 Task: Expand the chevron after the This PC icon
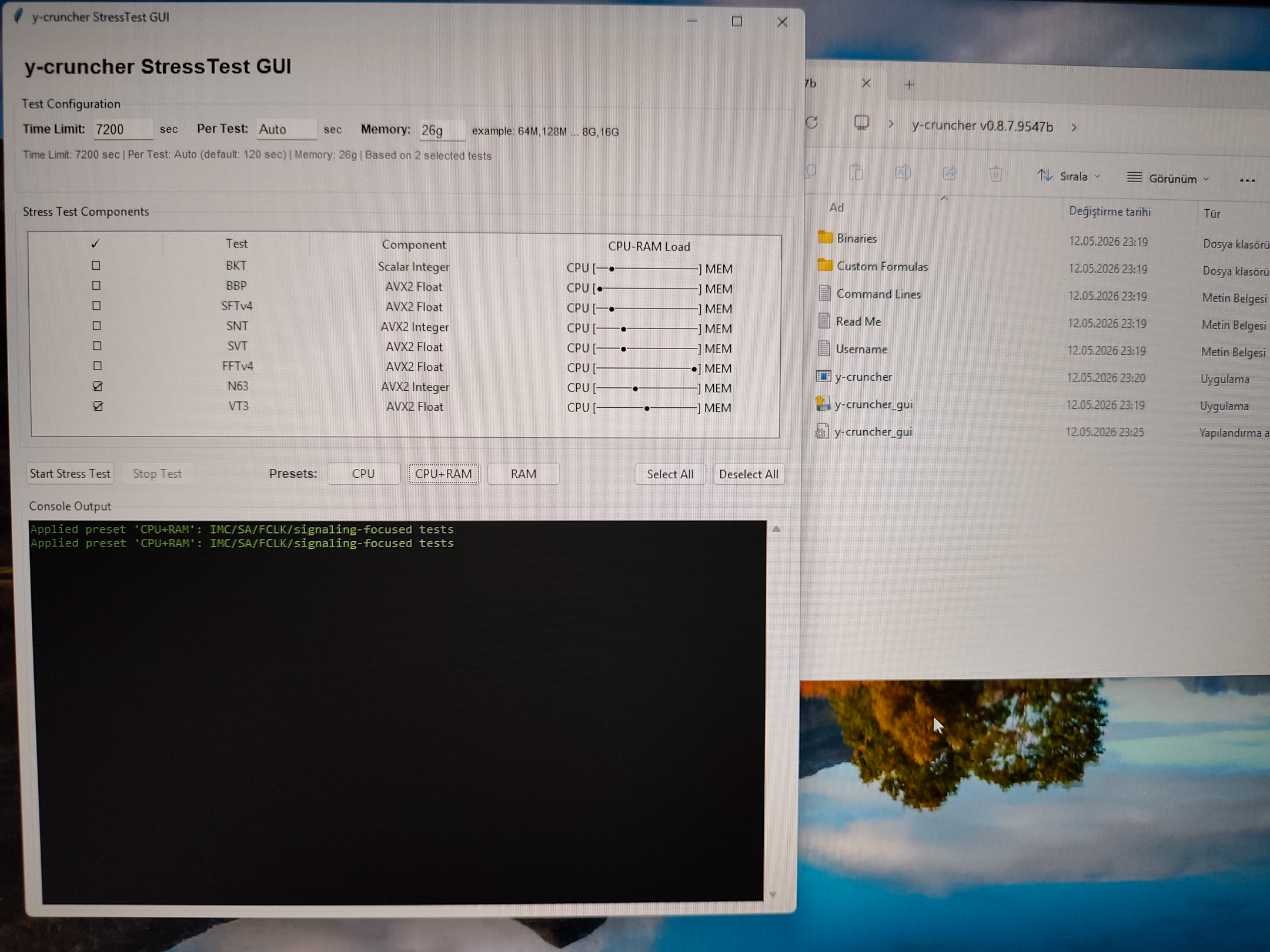coord(891,124)
